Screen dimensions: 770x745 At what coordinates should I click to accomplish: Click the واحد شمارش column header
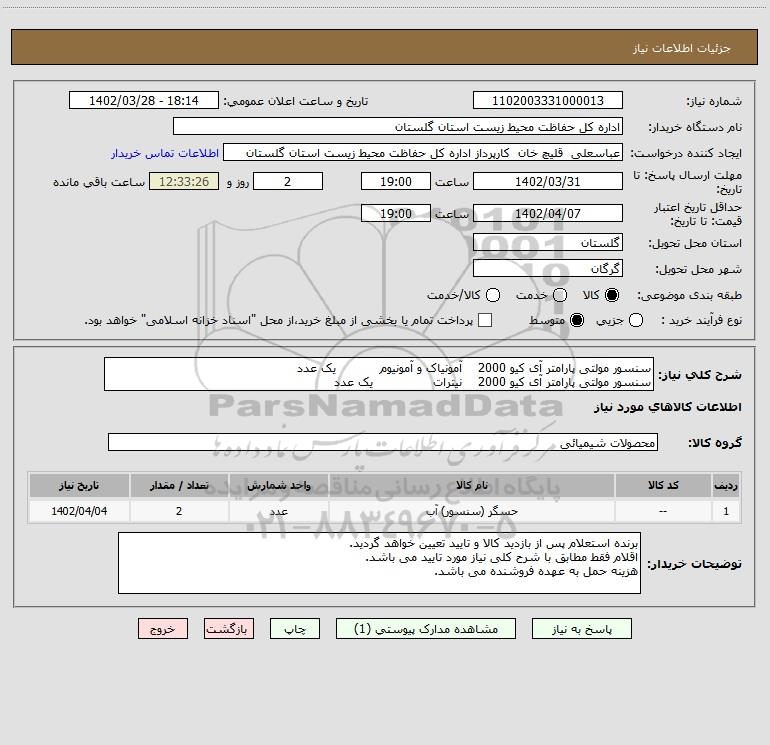point(278,486)
